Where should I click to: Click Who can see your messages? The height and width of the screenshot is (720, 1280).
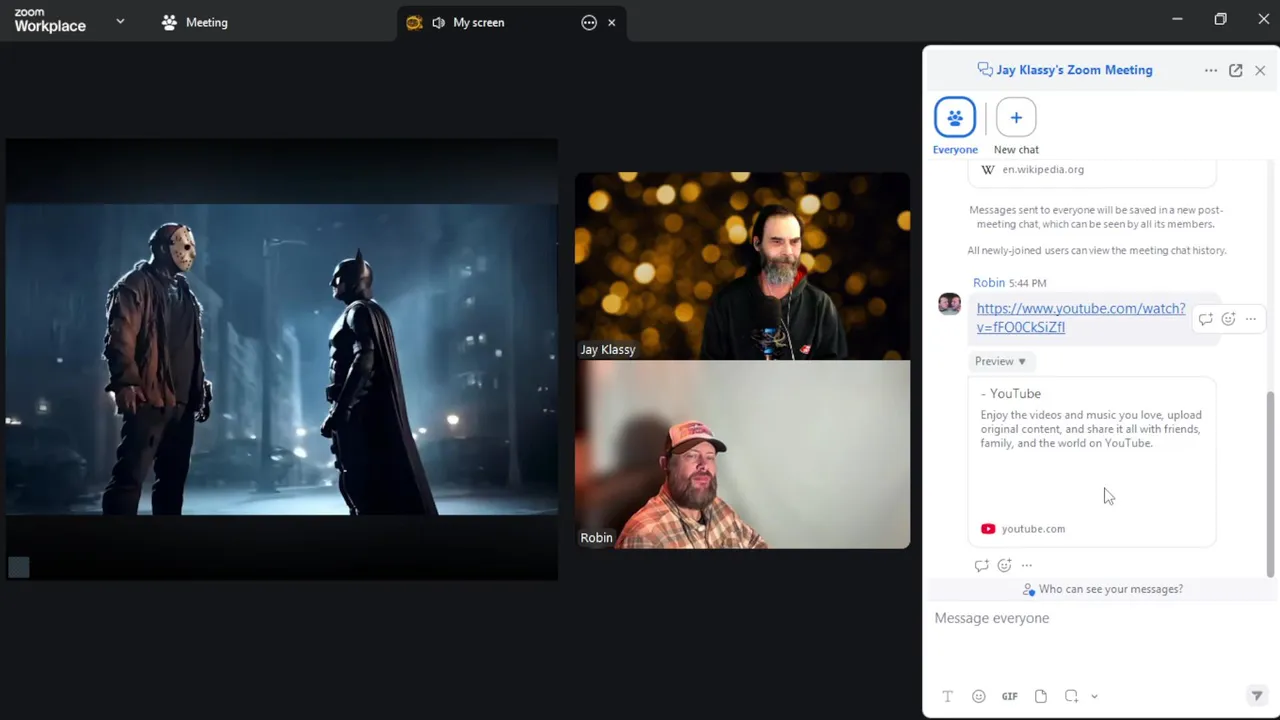tap(1102, 589)
